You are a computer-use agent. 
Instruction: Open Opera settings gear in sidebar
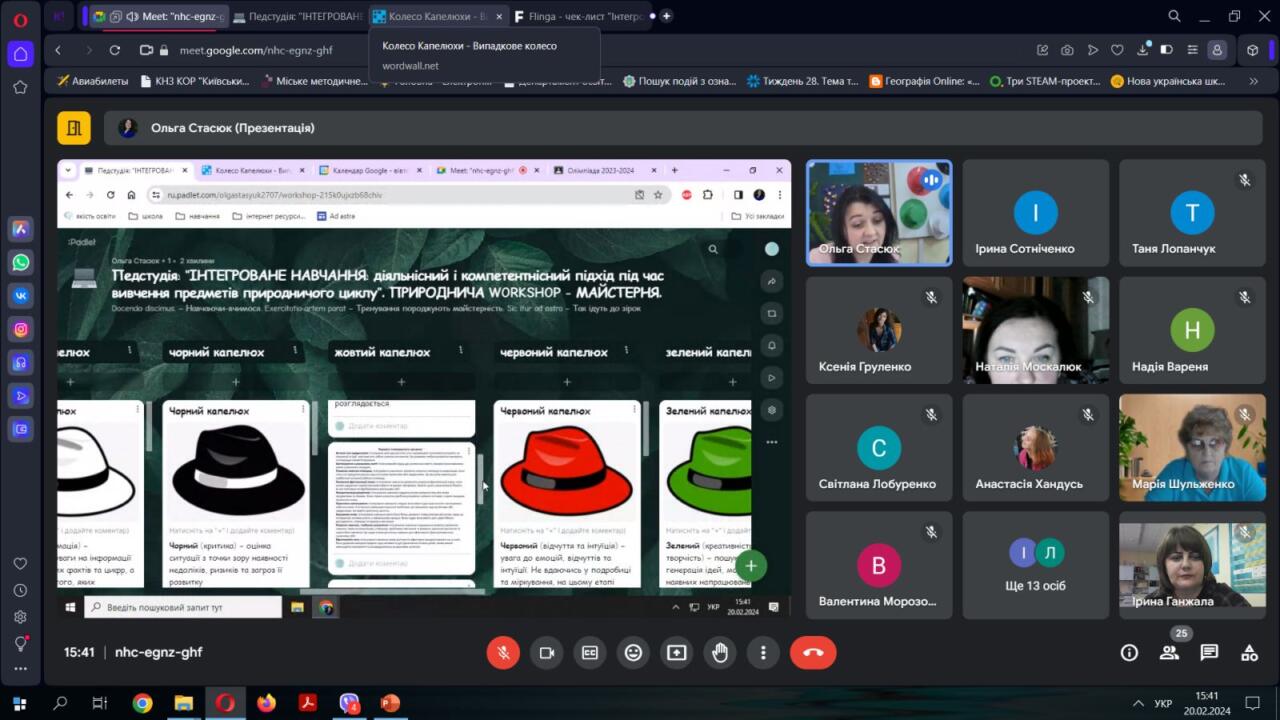click(20, 617)
